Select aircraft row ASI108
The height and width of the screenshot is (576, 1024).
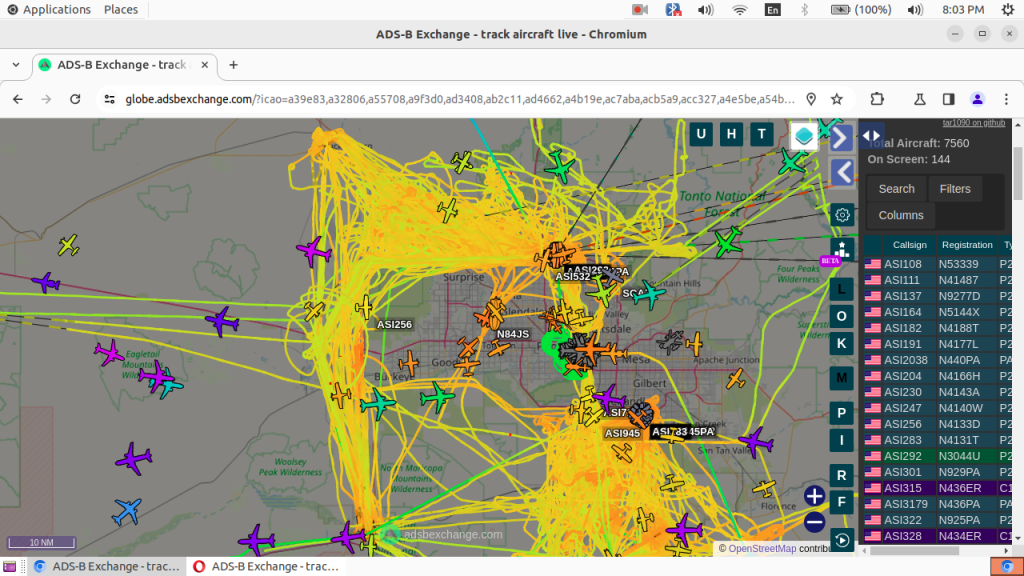pyautogui.click(x=937, y=264)
